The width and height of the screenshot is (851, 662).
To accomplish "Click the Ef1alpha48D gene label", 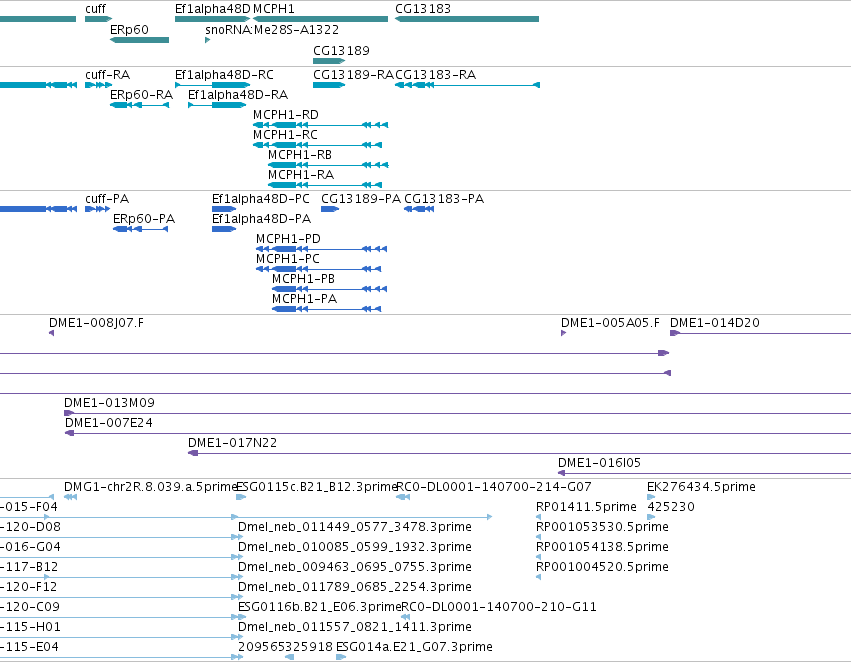I will tap(213, 9).
